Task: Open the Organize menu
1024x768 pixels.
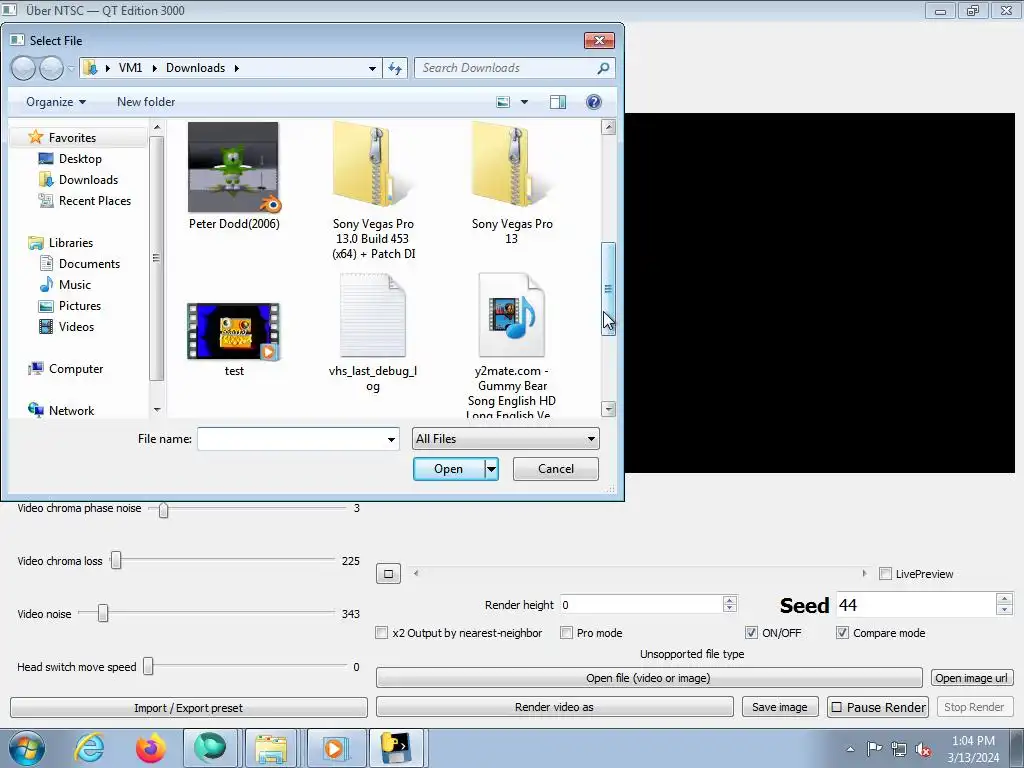Action: 56,102
